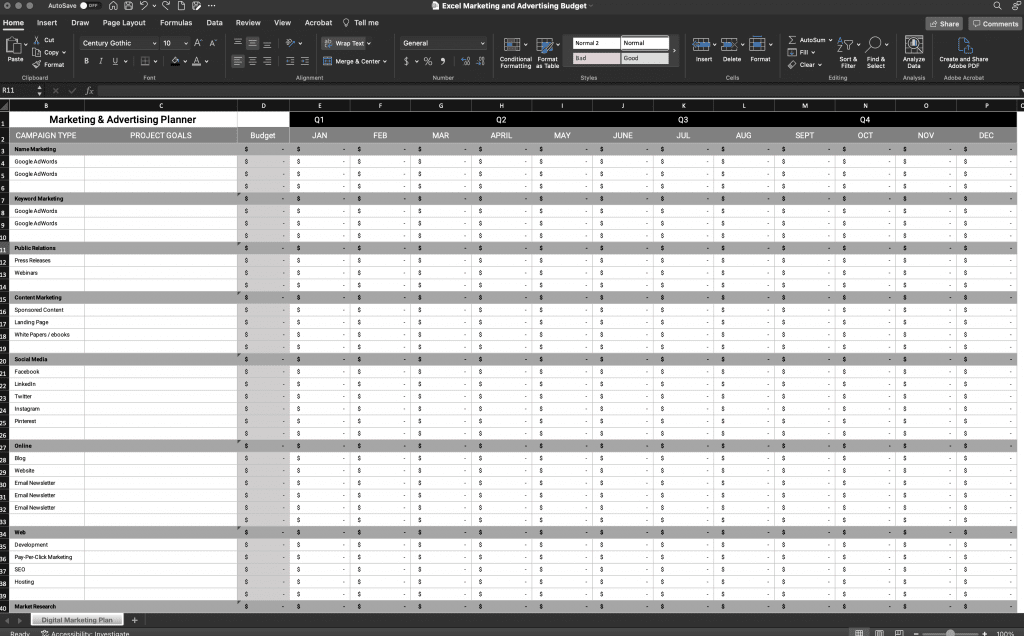Click the decrease decimal icon
Image resolution: width=1024 pixels, height=636 pixels.
(x=481, y=61)
